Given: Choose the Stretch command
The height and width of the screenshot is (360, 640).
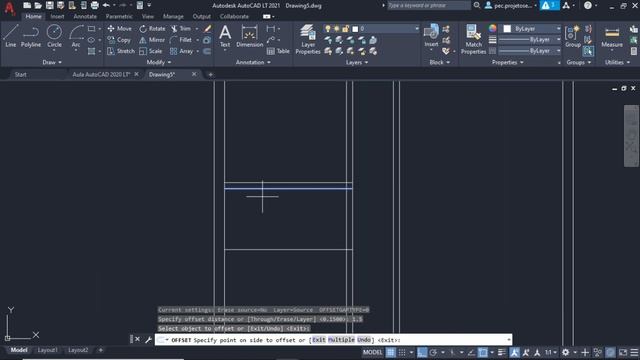Looking at the screenshot, I should click(120, 51).
